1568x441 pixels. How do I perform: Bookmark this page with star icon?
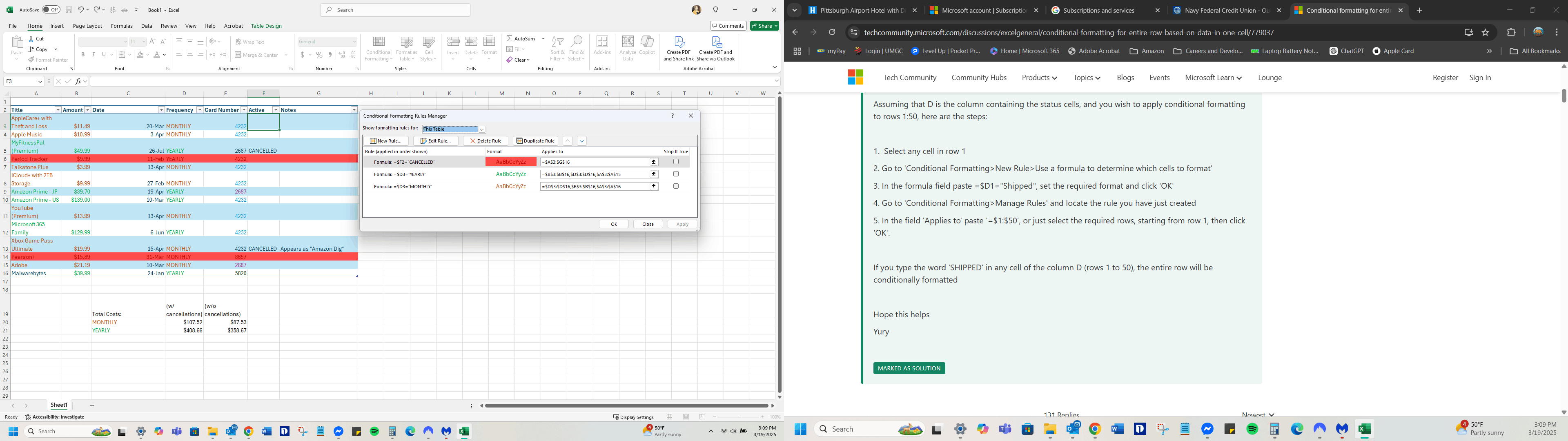click(x=1485, y=32)
